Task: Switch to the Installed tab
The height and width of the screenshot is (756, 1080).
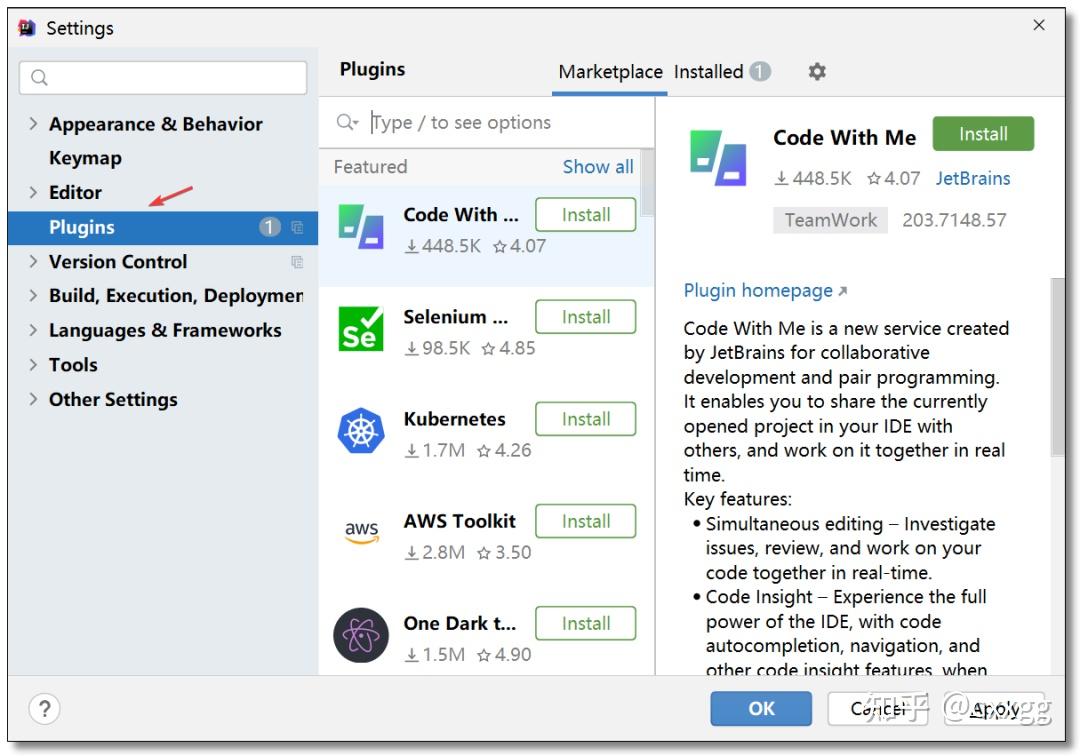Action: coord(708,72)
